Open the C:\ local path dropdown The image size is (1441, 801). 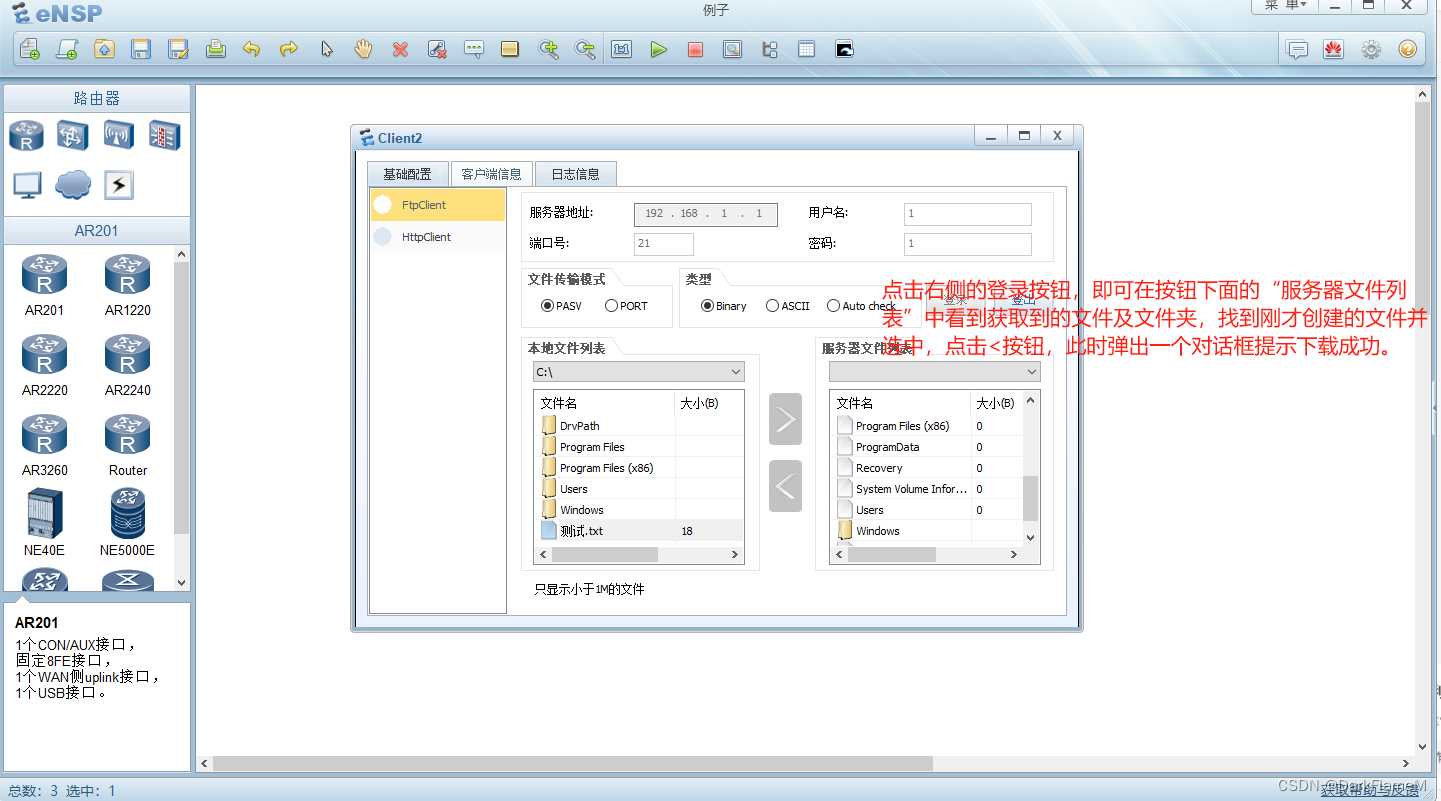coord(639,372)
